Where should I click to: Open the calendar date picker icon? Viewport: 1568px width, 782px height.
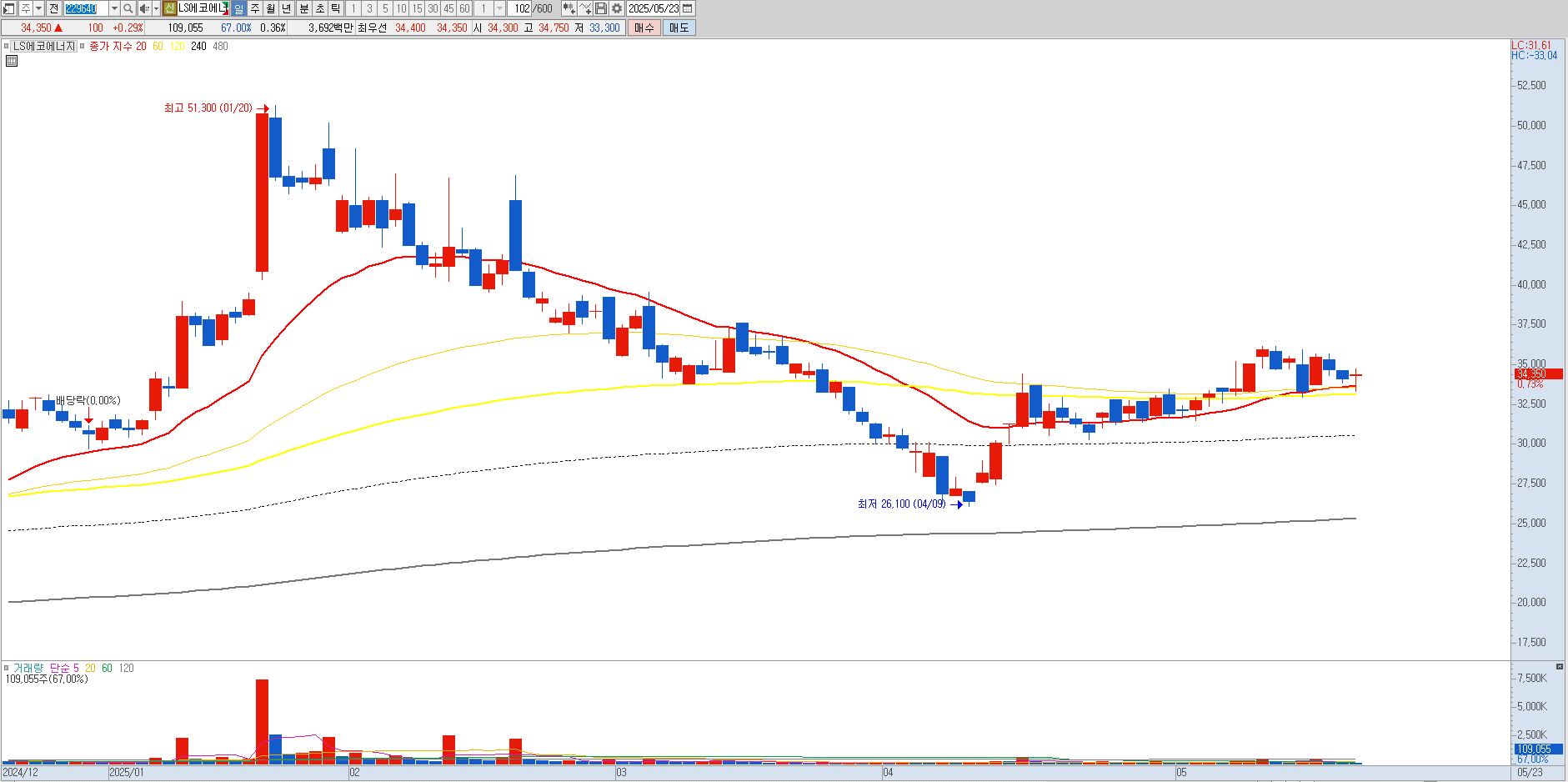(x=687, y=8)
